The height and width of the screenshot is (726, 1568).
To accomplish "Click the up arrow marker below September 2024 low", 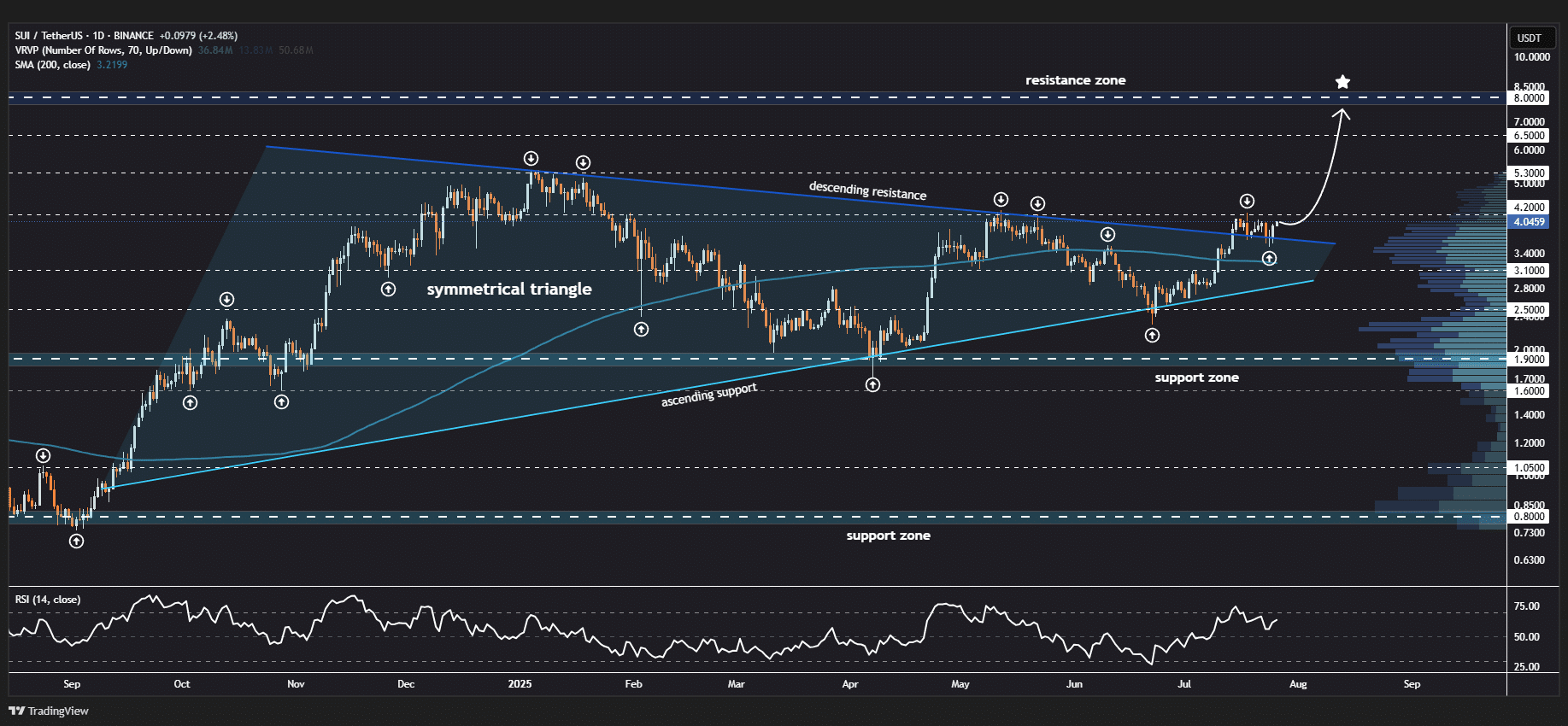I will click(x=76, y=541).
